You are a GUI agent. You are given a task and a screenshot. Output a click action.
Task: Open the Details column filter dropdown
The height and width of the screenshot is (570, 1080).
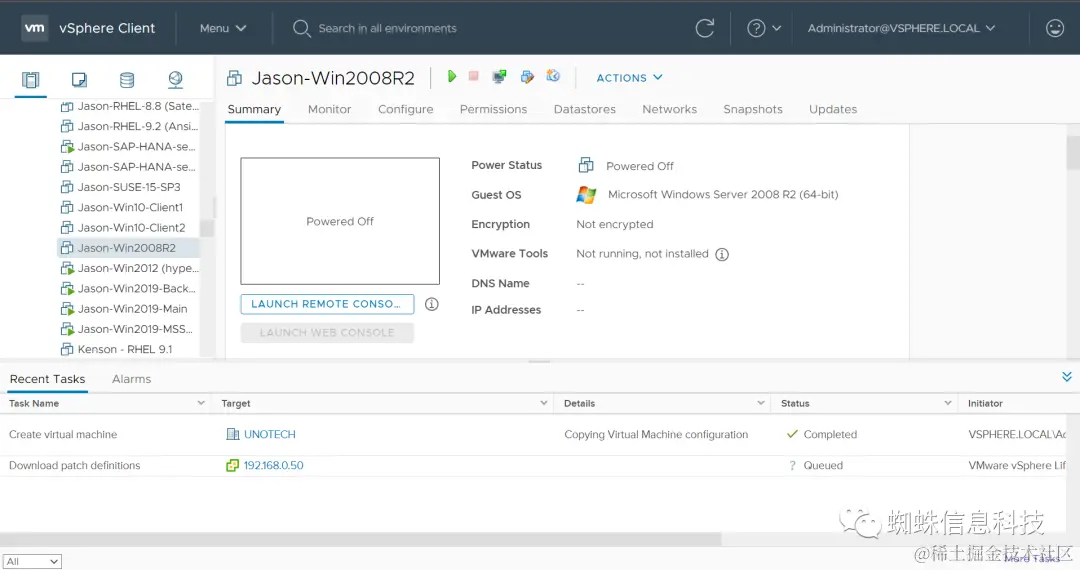click(x=760, y=403)
